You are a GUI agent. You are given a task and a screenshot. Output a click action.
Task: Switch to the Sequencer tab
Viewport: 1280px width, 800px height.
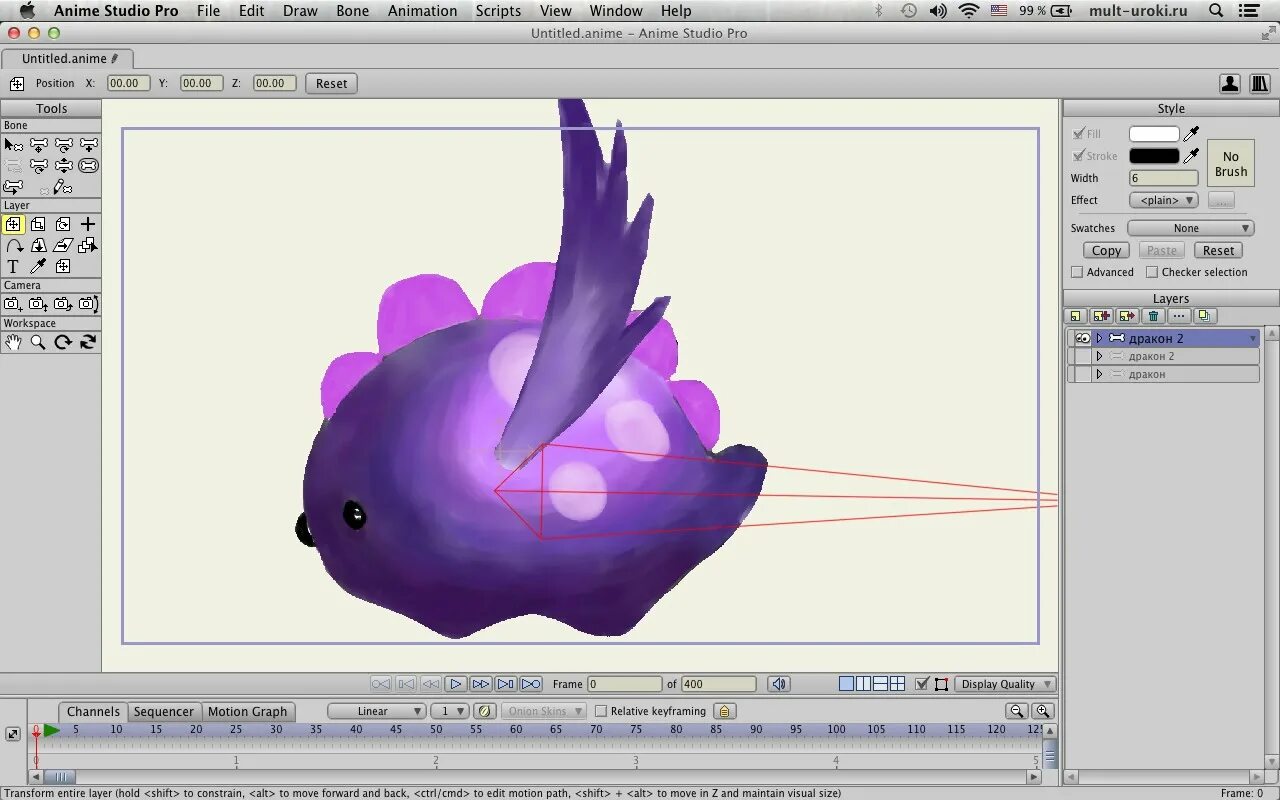pyautogui.click(x=164, y=712)
